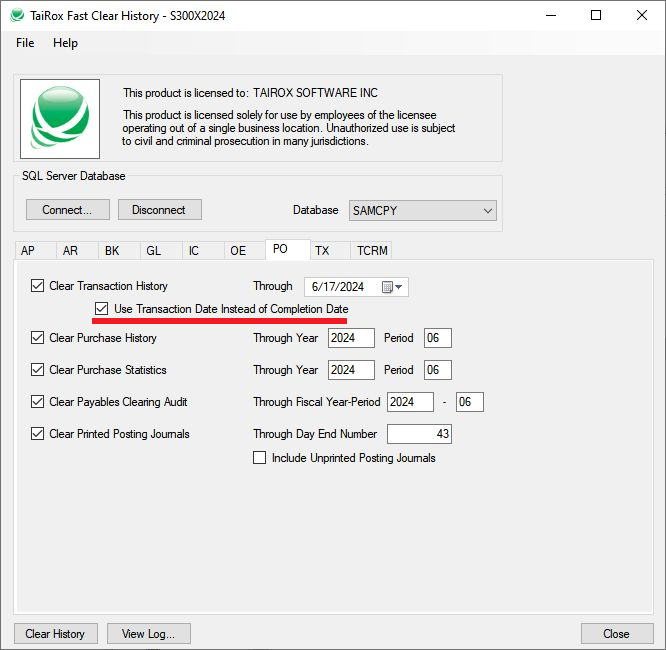666x650 pixels.
Task: Toggle Use Transaction Date Instead of Completion Date
Action: pos(101,309)
